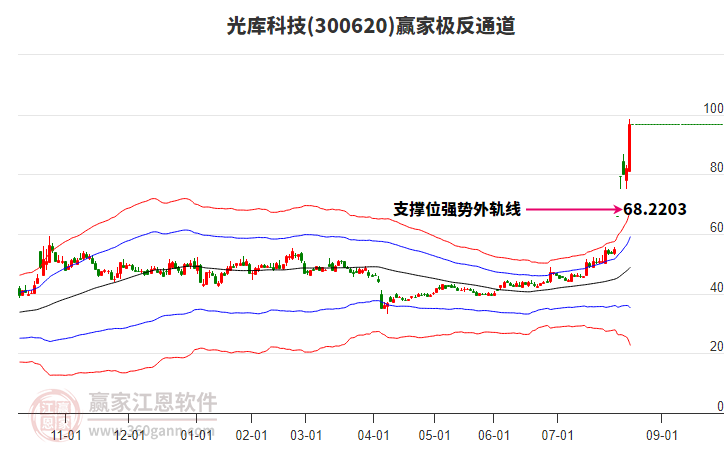Image resolution: width=726 pixels, height=450 pixels.
Task: Click the y-axis value 0
Action: point(720,406)
